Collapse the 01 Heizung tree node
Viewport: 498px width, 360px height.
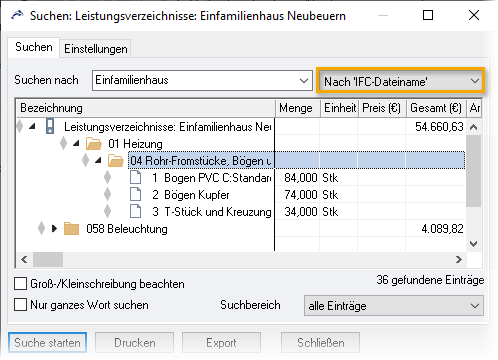pos(76,143)
